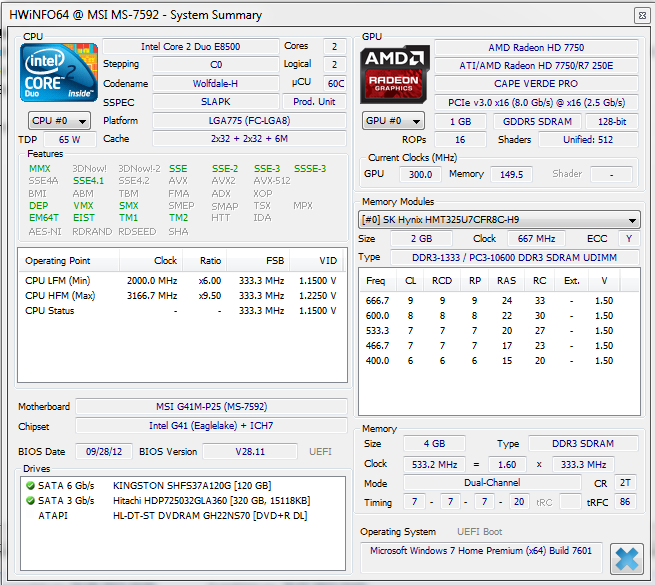This screenshot has height=585, width=655.
Task: Expand the SK Hynix memory module dropdown
Action: click(x=499, y=219)
